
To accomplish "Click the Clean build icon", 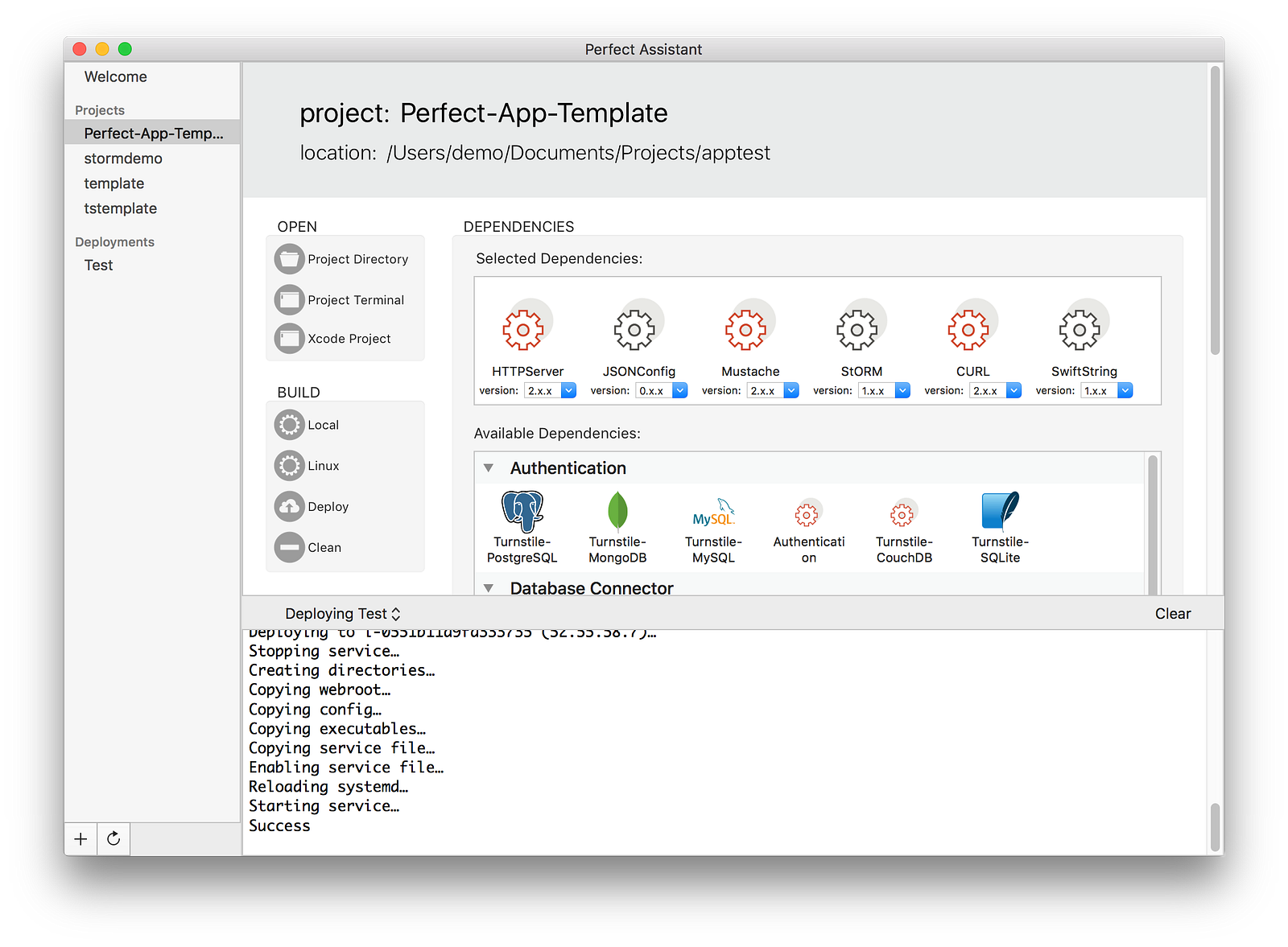I will point(289,548).
